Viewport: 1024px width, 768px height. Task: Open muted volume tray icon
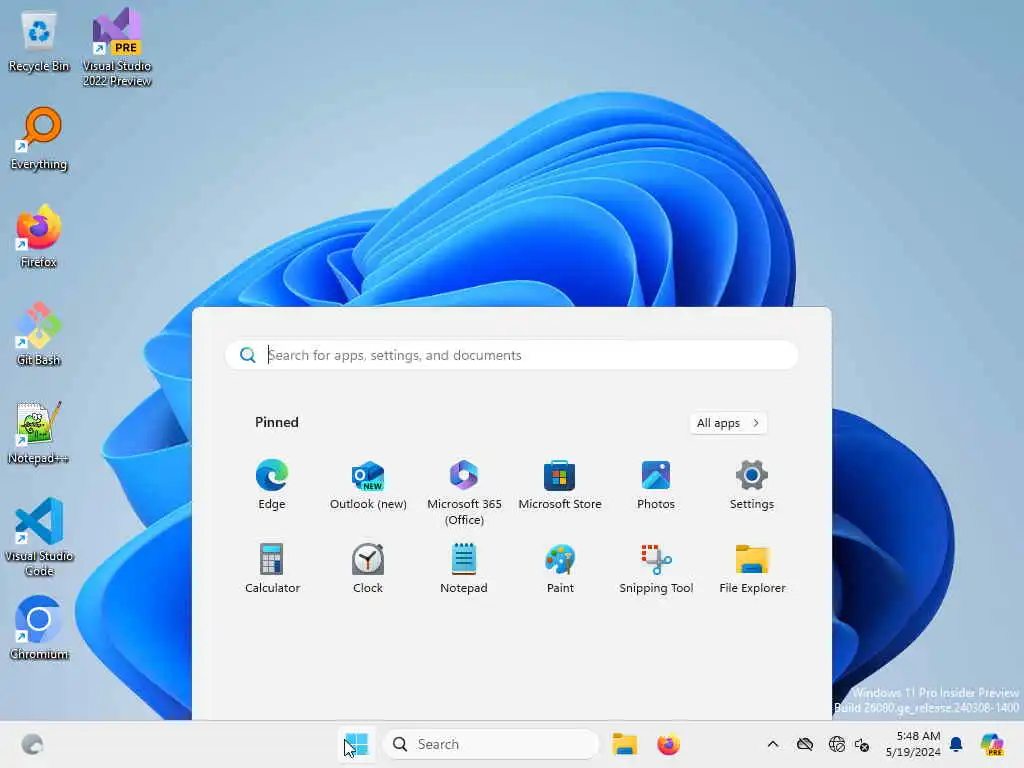pyautogui.click(x=862, y=744)
